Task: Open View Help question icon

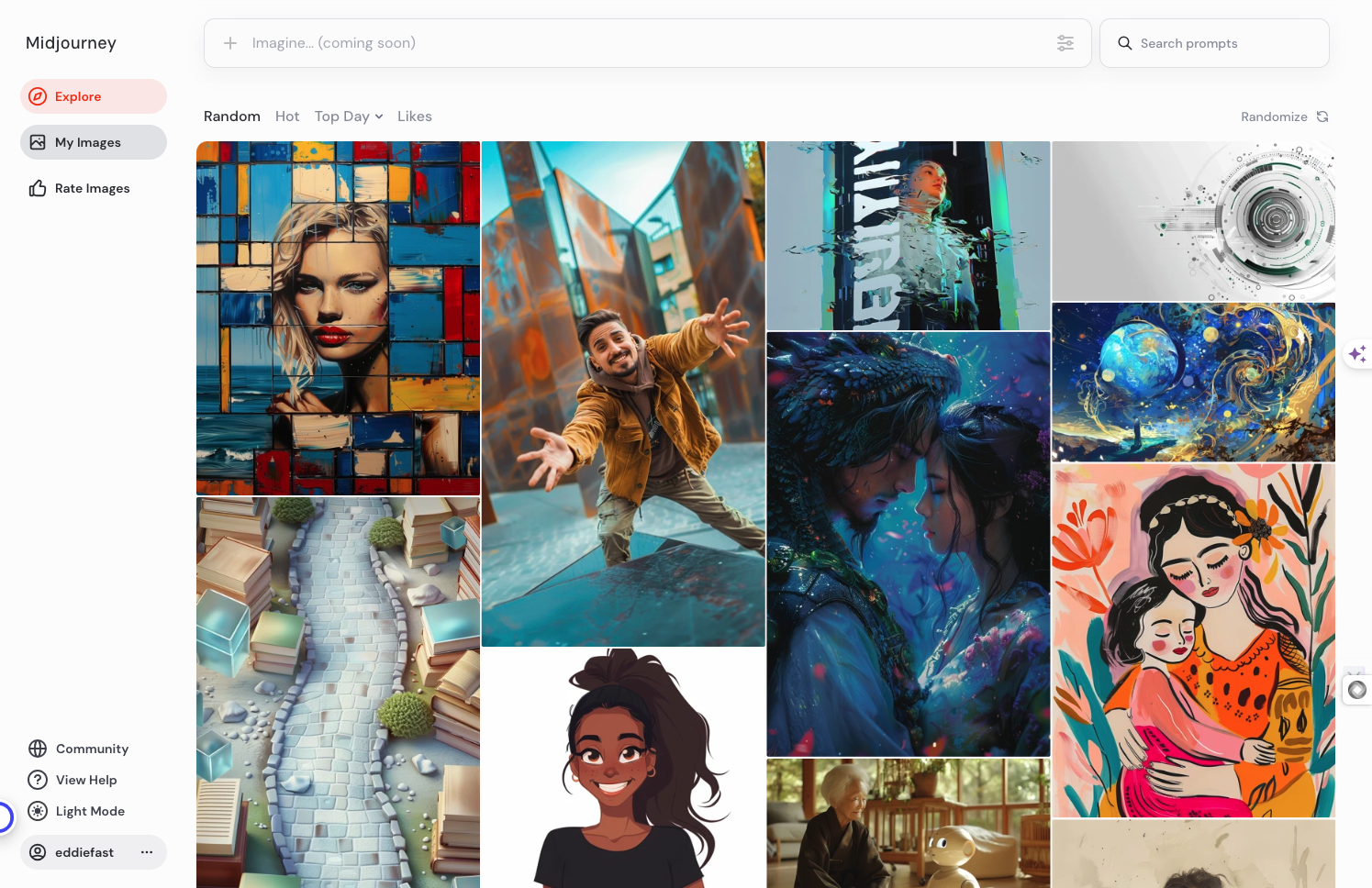Action: [73, 780]
